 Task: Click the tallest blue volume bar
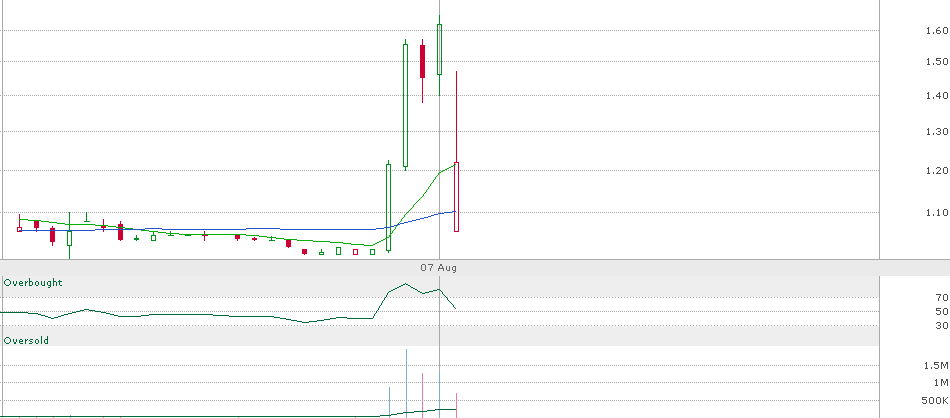406,382
